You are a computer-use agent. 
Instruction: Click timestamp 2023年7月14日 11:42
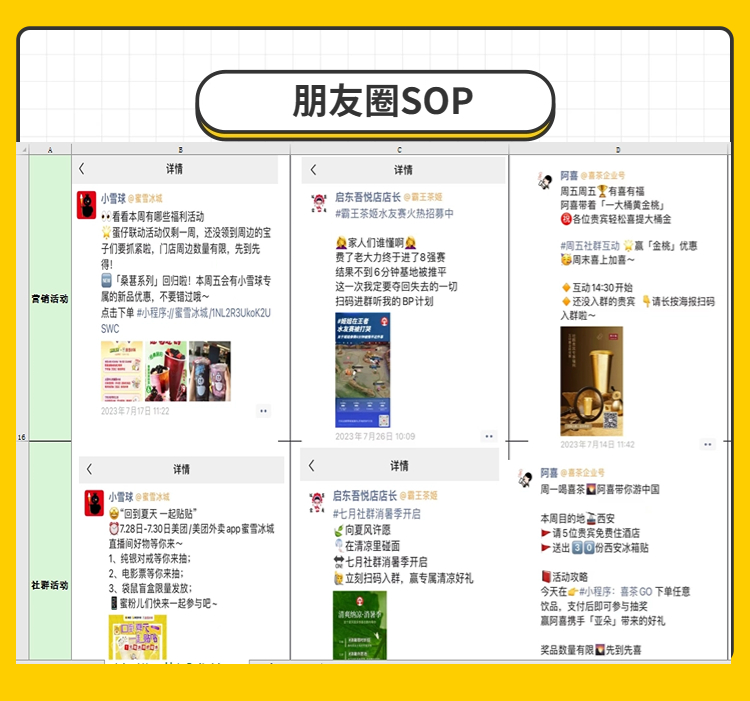tap(597, 444)
